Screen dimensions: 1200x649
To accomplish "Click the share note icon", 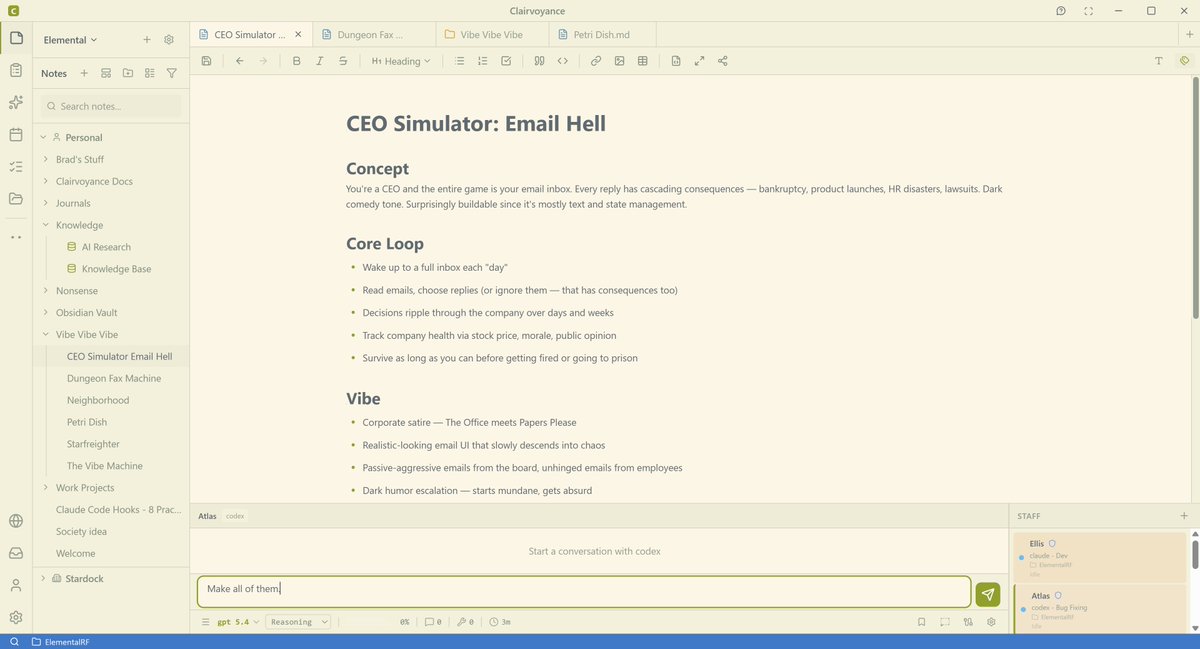I will (x=723, y=61).
